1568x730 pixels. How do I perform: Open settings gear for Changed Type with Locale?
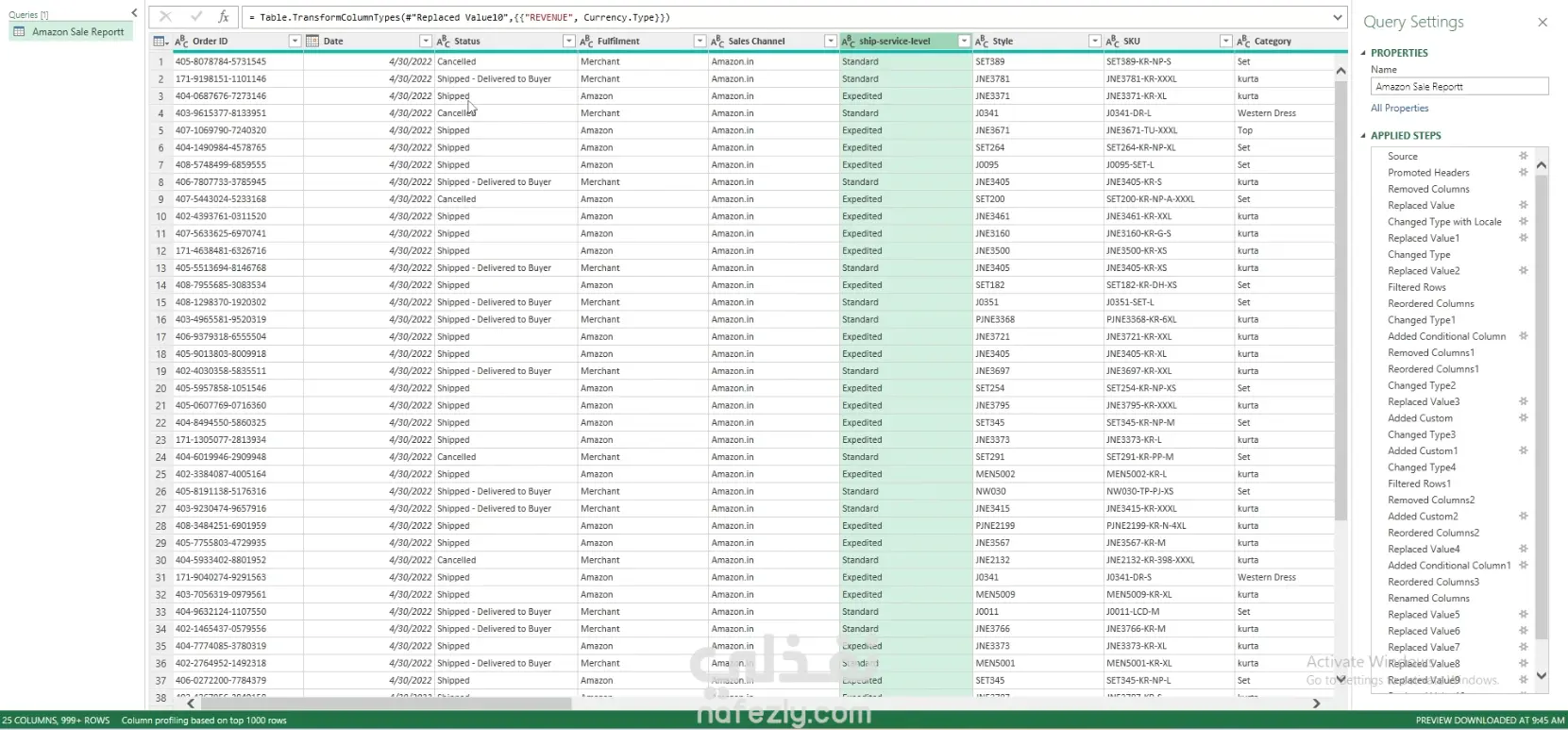[1523, 222]
